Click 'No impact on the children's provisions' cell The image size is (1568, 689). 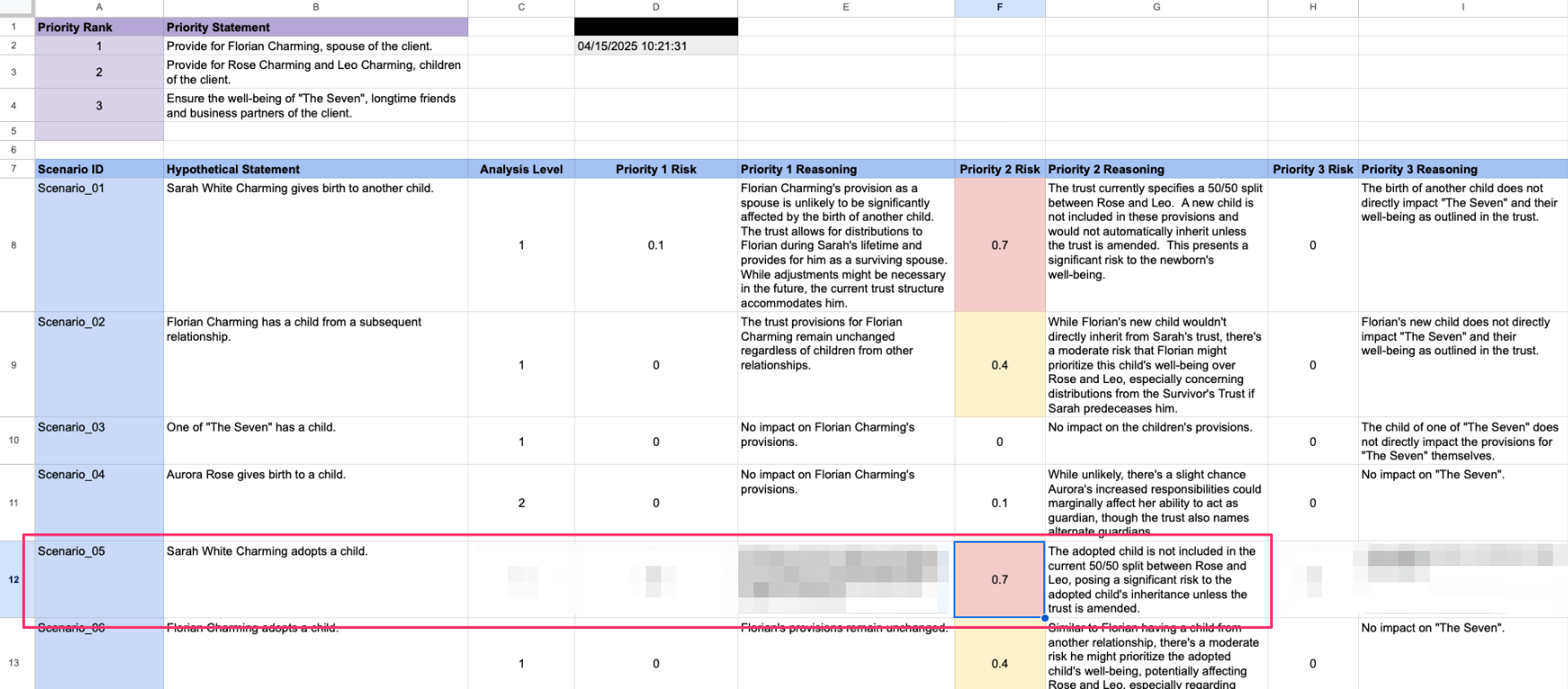coord(1156,440)
